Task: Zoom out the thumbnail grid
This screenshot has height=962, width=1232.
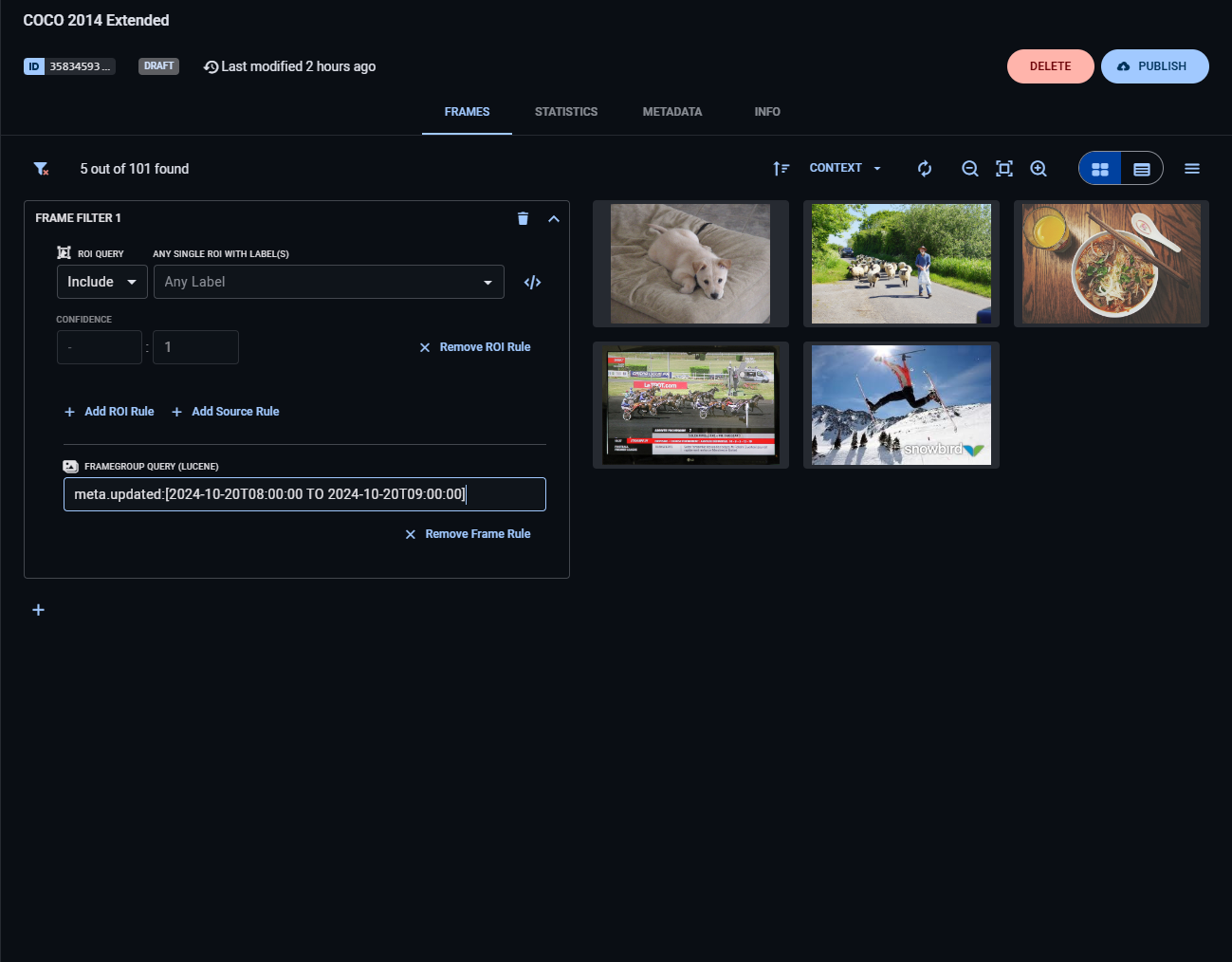Action: pos(969,169)
